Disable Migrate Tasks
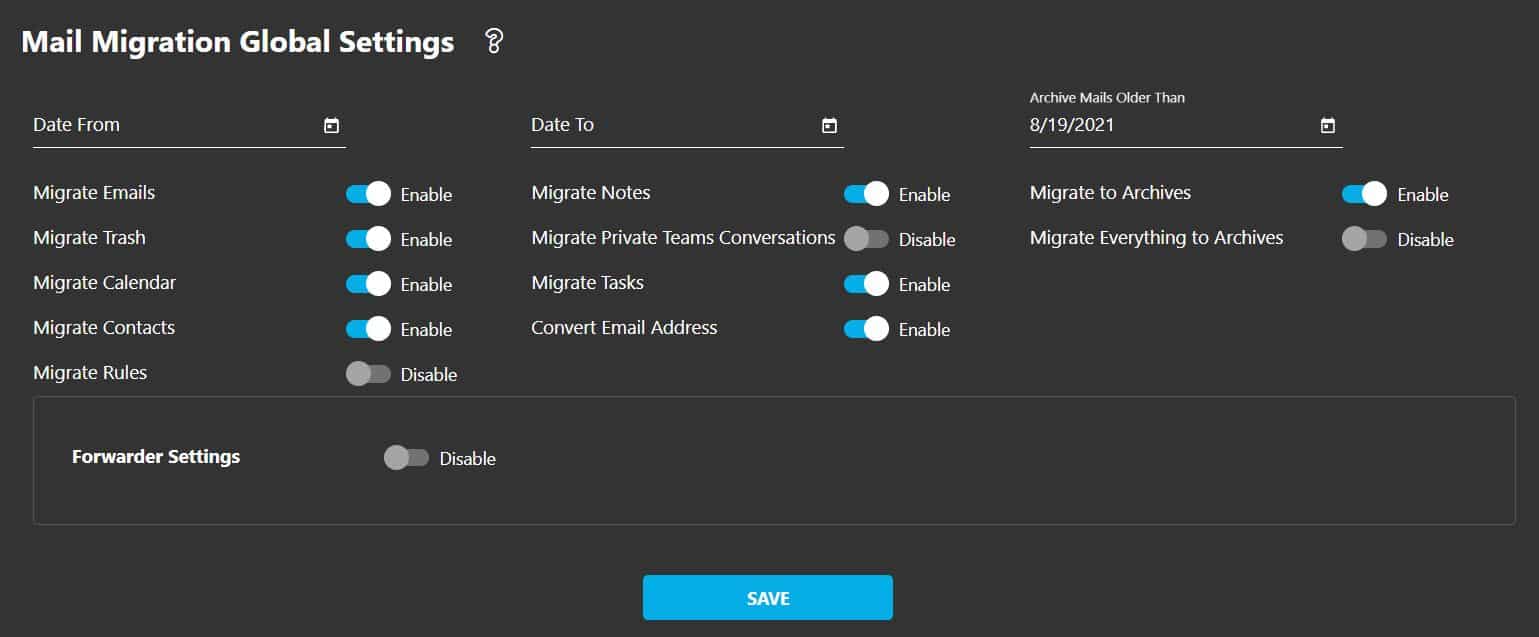1539x637 pixels. coord(866,284)
